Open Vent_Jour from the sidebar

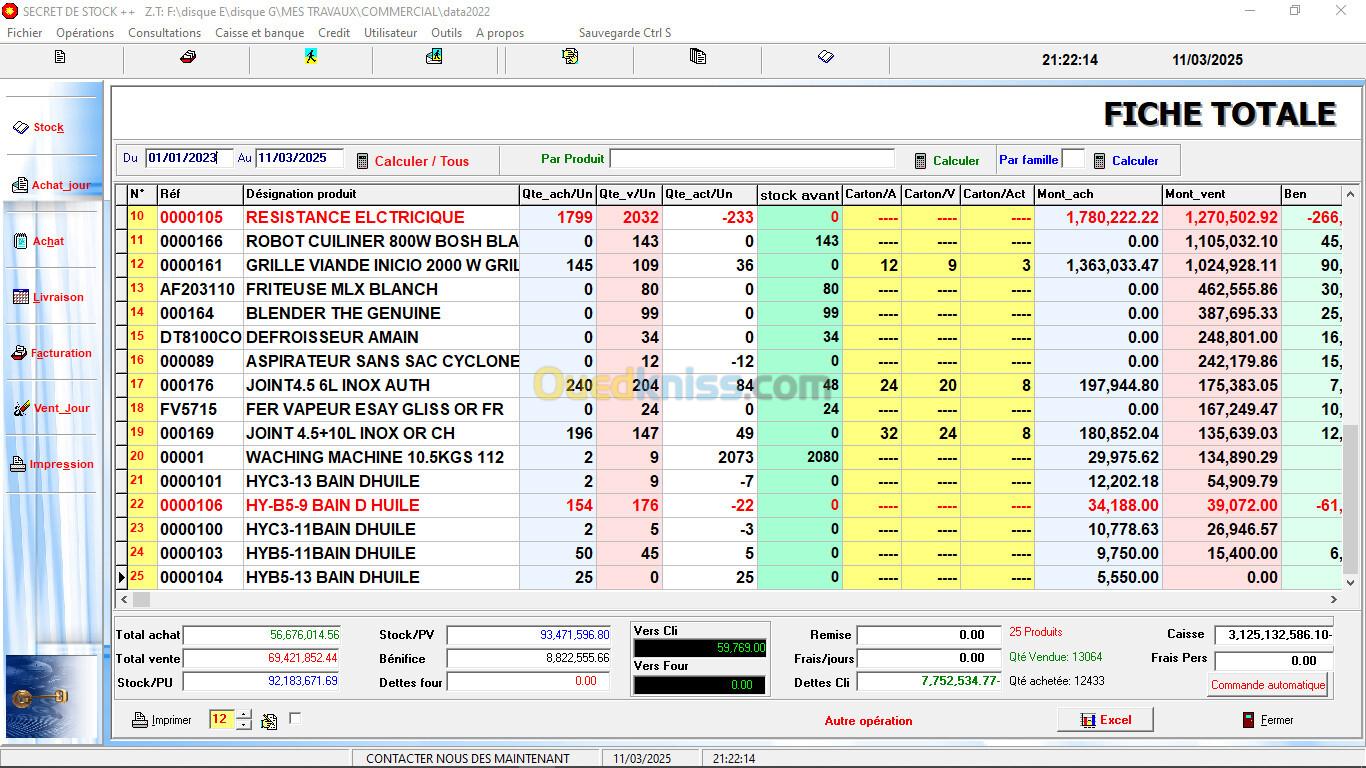(x=60, y=408)
